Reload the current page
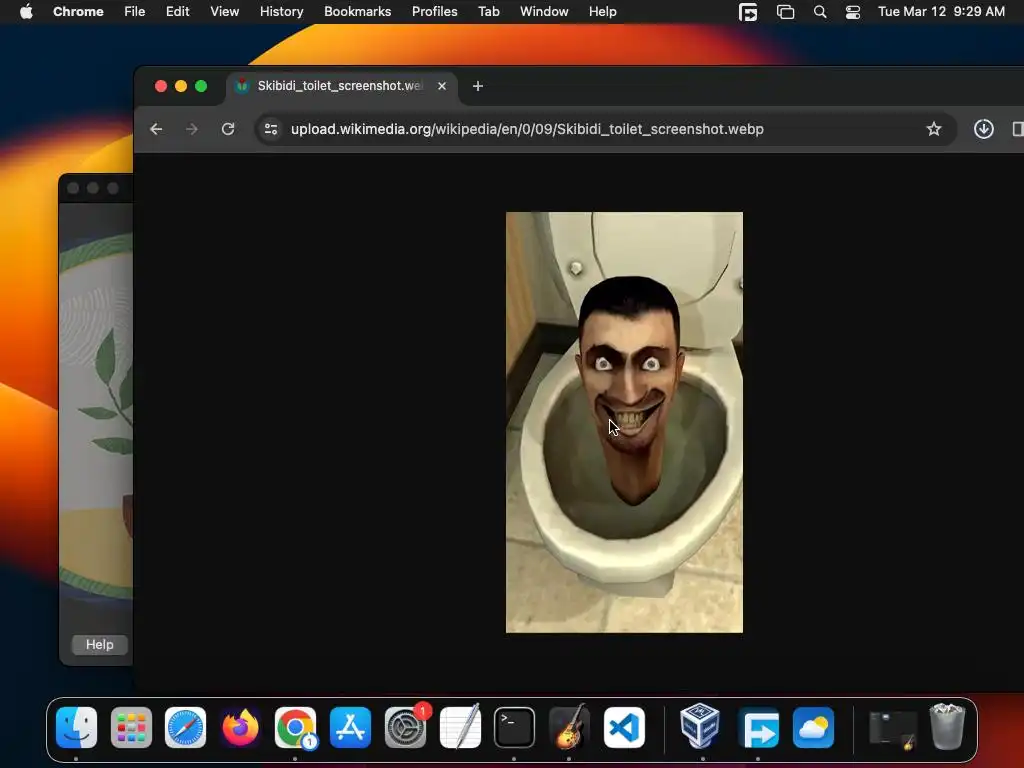The width and height of the screenshot is (1024, 768). pyautogui.click(x=228, y=129)
